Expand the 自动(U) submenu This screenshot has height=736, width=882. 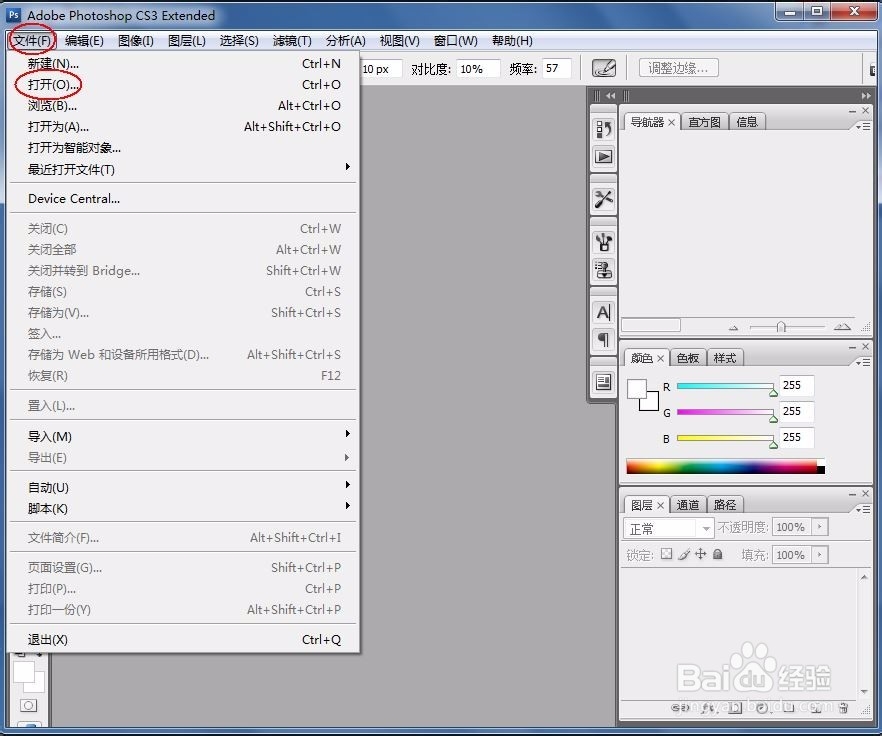click(x=183, y=487)
